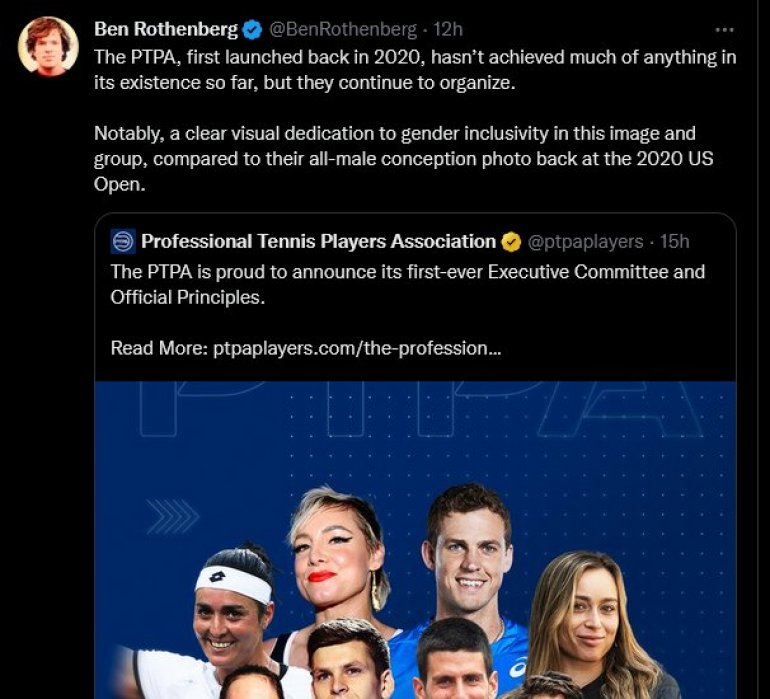Screen dimensions: 770x699
Task: Open Ben Rothenberg display name link
Action: [166, 30]
